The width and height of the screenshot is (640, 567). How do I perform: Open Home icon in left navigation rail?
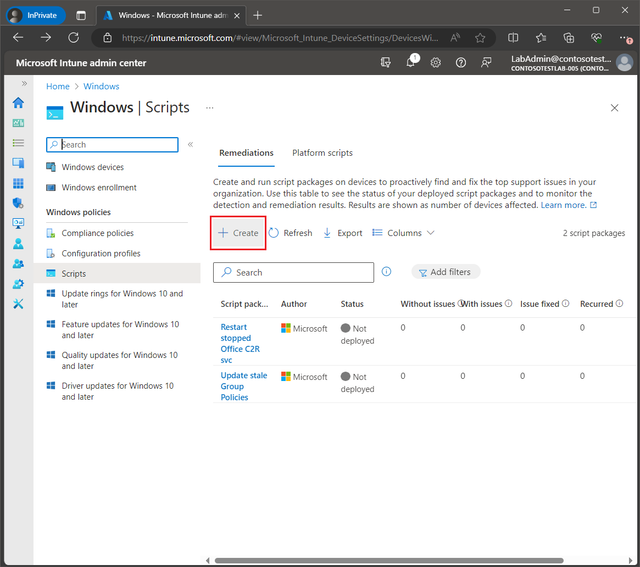[x=18, y=102]
